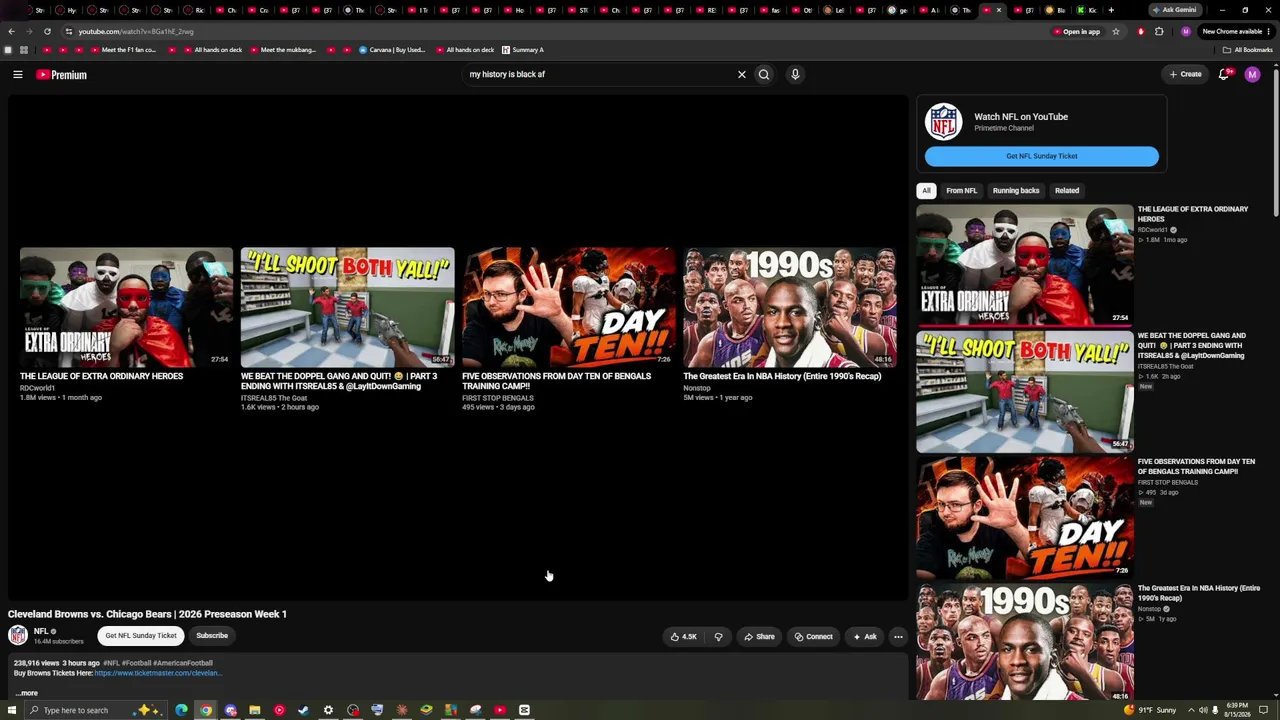Click Open in app in address bar
The height and width of the screenshot is (720, 1280).
pyautogui.click(x=1076, y=31)
